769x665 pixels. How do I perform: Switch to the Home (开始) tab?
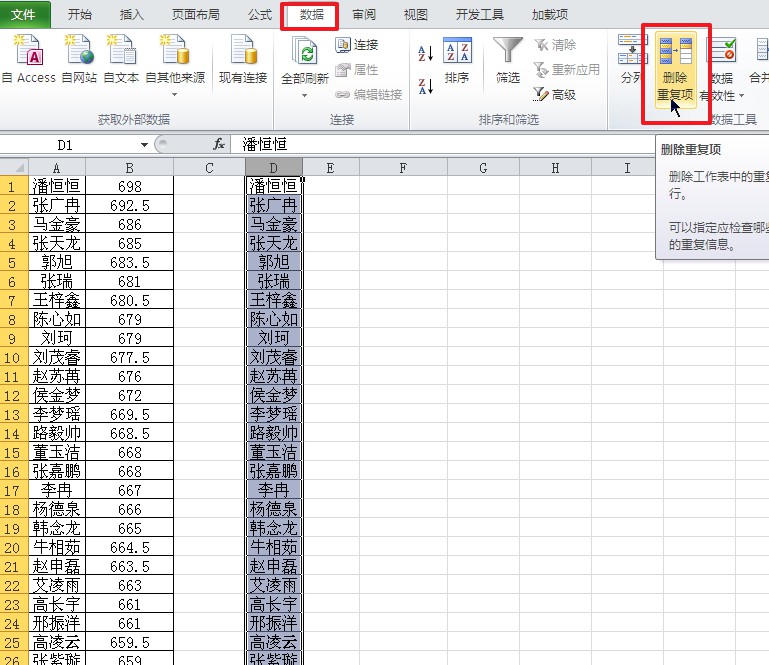(80, 15)
